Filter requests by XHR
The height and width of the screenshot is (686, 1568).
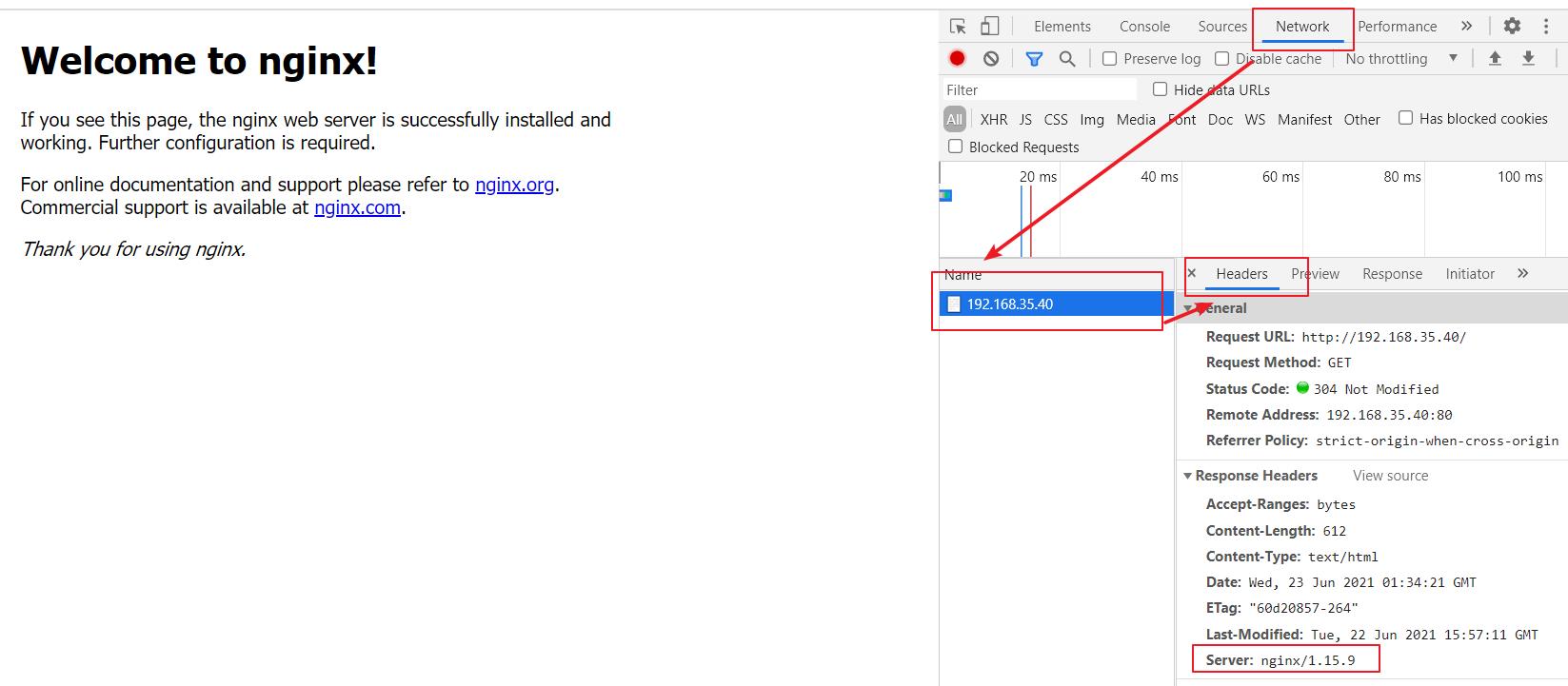click(x=993, y=119)
